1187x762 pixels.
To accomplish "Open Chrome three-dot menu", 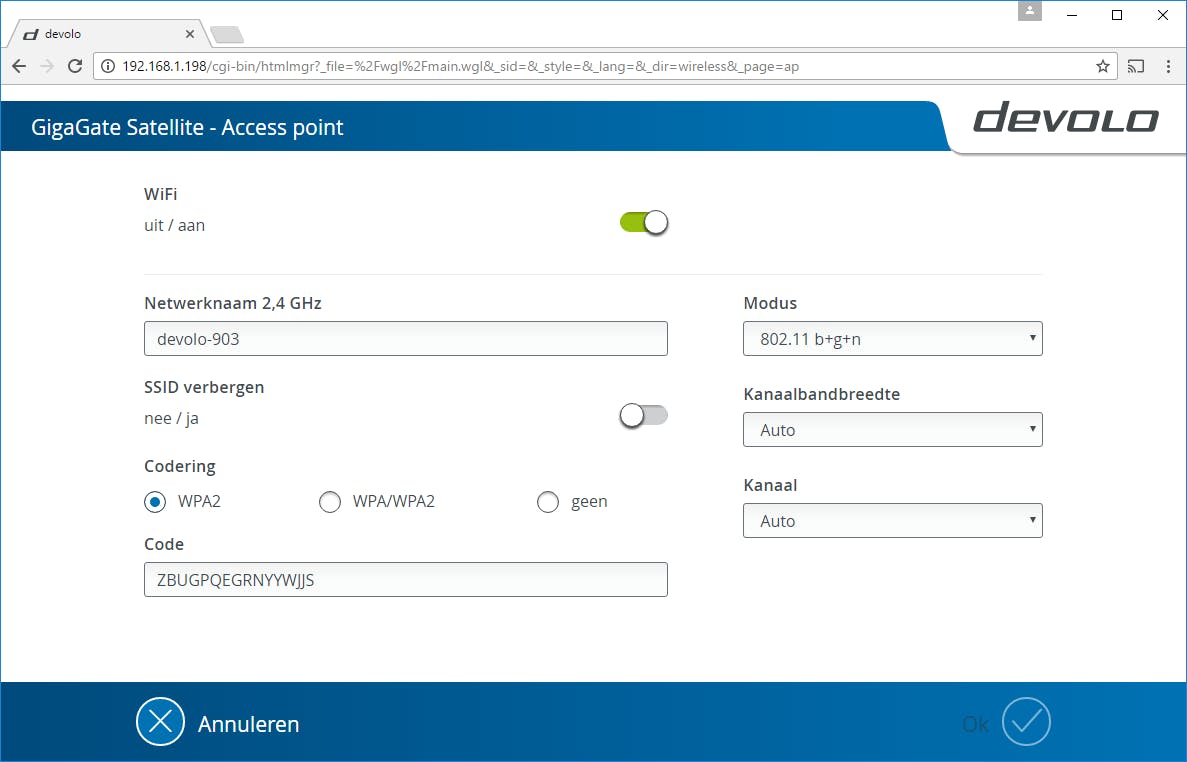I will [1168, 67].
